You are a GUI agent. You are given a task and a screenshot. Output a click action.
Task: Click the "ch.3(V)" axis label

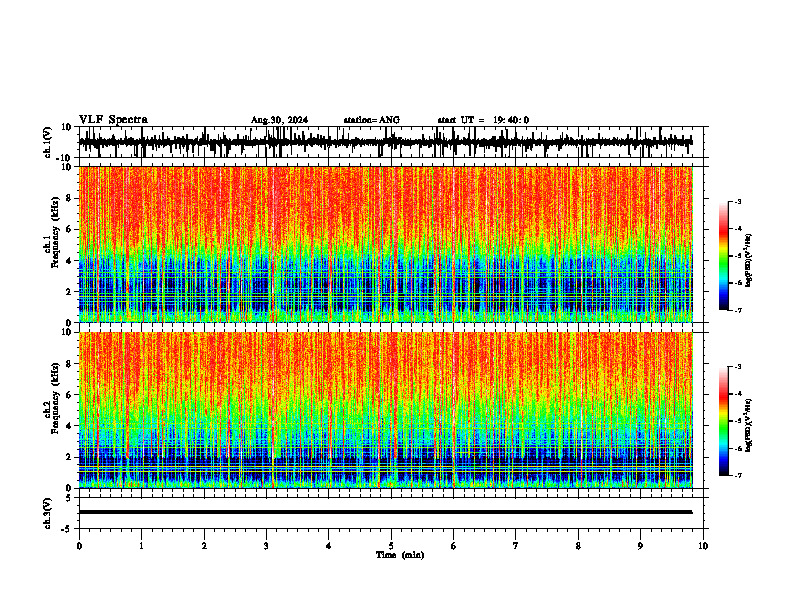[x=48, y=514]
